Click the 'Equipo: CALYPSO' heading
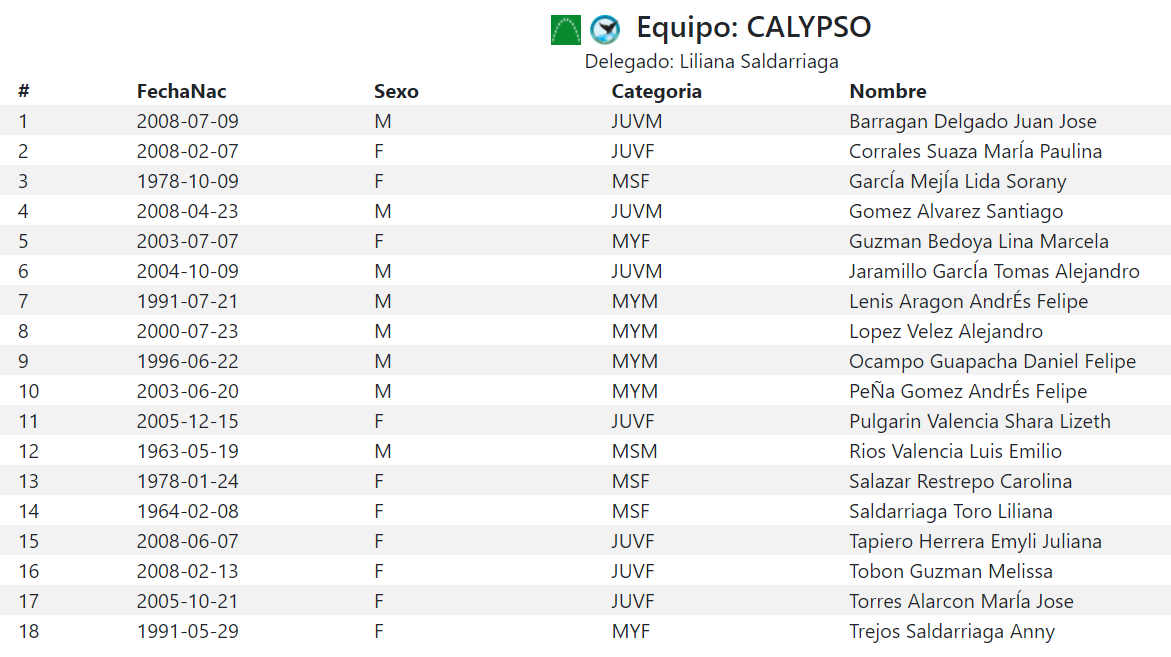This screenshot has height=657, width=1171. pos(753,28)
